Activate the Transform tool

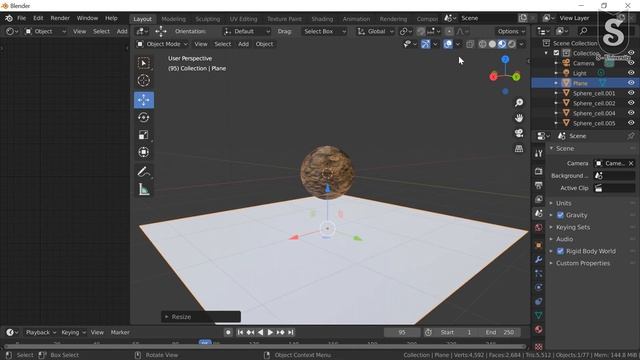point(144,152)
